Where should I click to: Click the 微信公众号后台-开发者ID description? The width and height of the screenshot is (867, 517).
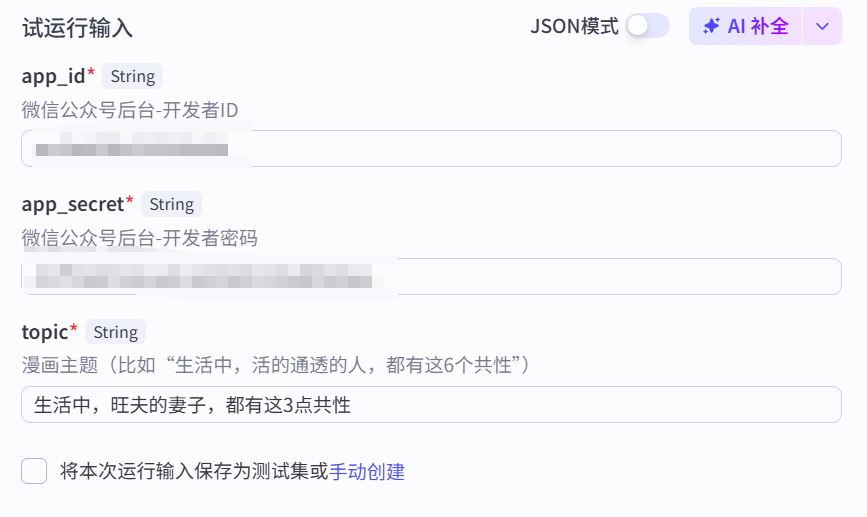[130, 110]
